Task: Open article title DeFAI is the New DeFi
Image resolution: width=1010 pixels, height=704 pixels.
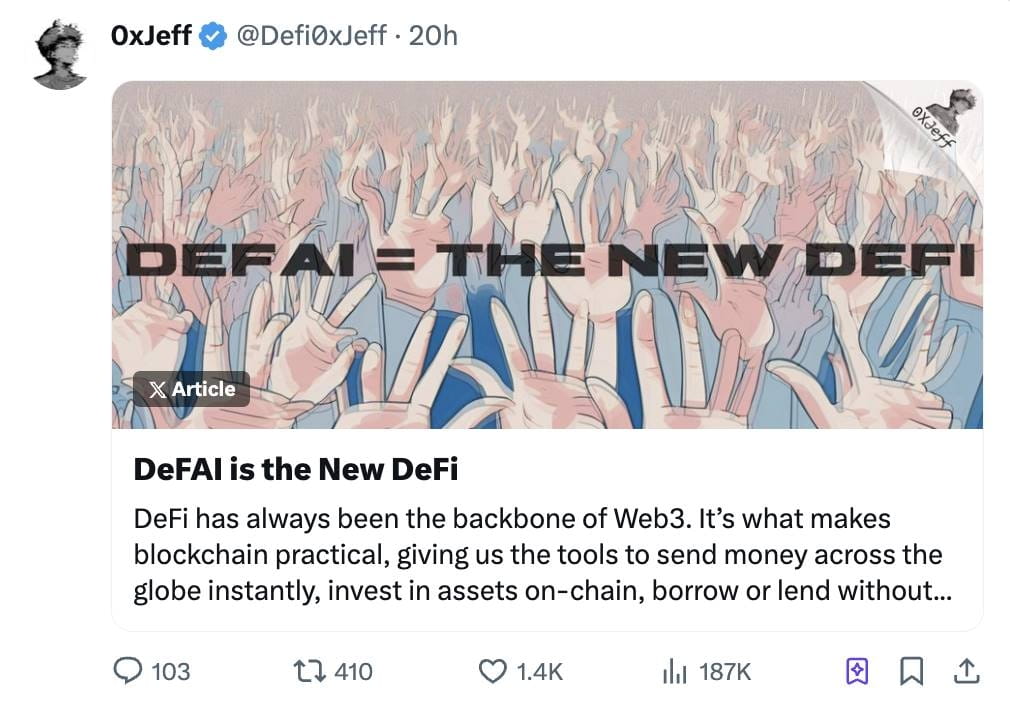Action: click(x=296, y=469)
